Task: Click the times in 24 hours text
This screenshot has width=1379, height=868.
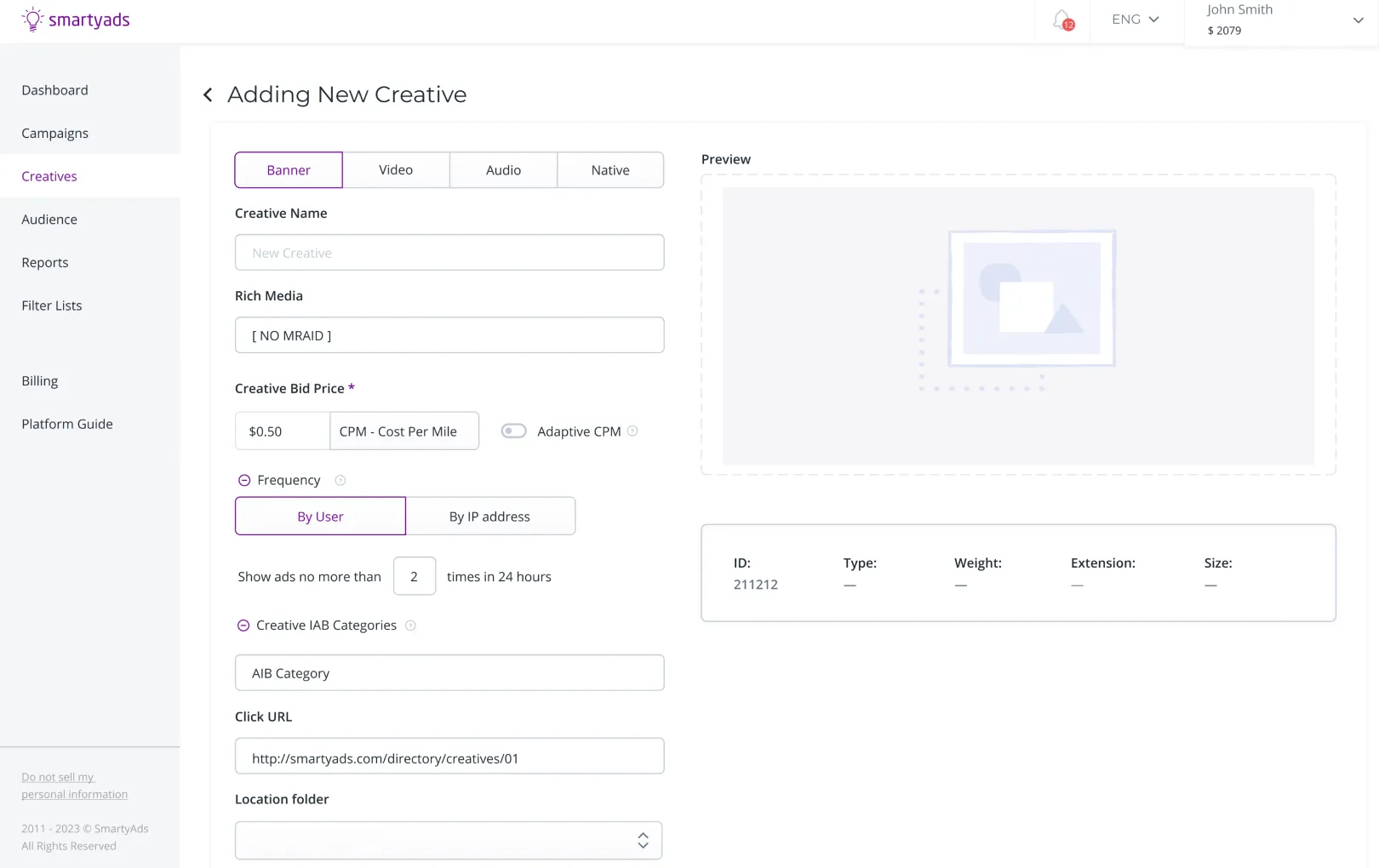Action: [499, 577]
